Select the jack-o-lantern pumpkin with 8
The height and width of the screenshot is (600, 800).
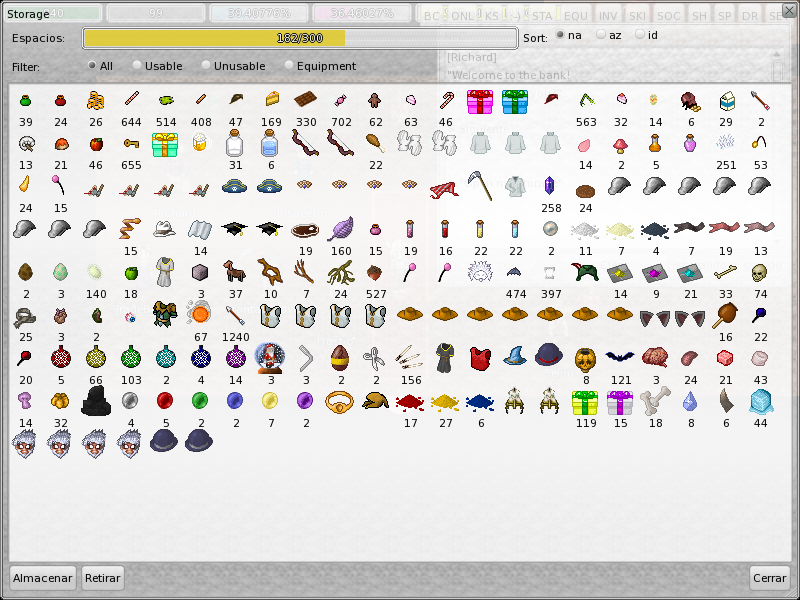585,360
